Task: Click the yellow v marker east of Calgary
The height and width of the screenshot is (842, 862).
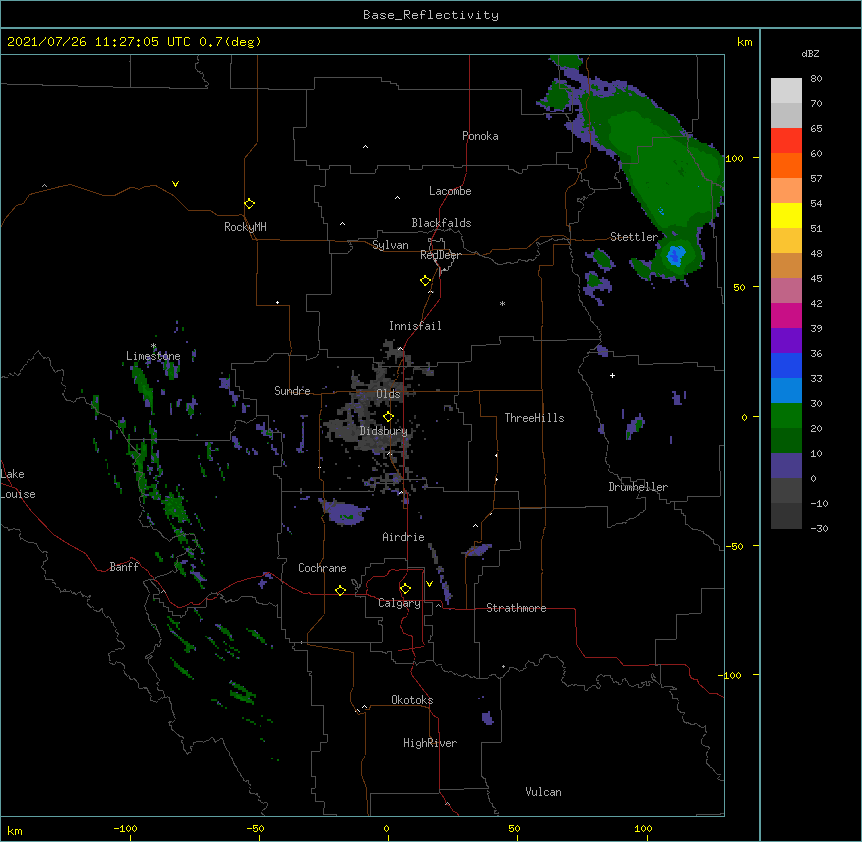Action: pyautogui.click(x=429, y=584)
